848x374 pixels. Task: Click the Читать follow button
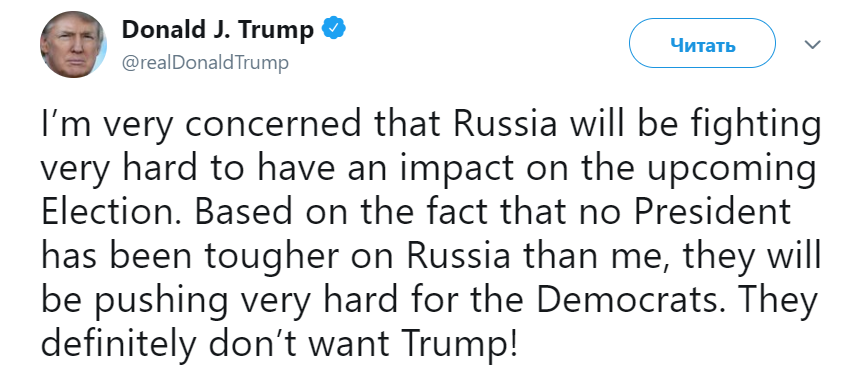click(703, 43)
